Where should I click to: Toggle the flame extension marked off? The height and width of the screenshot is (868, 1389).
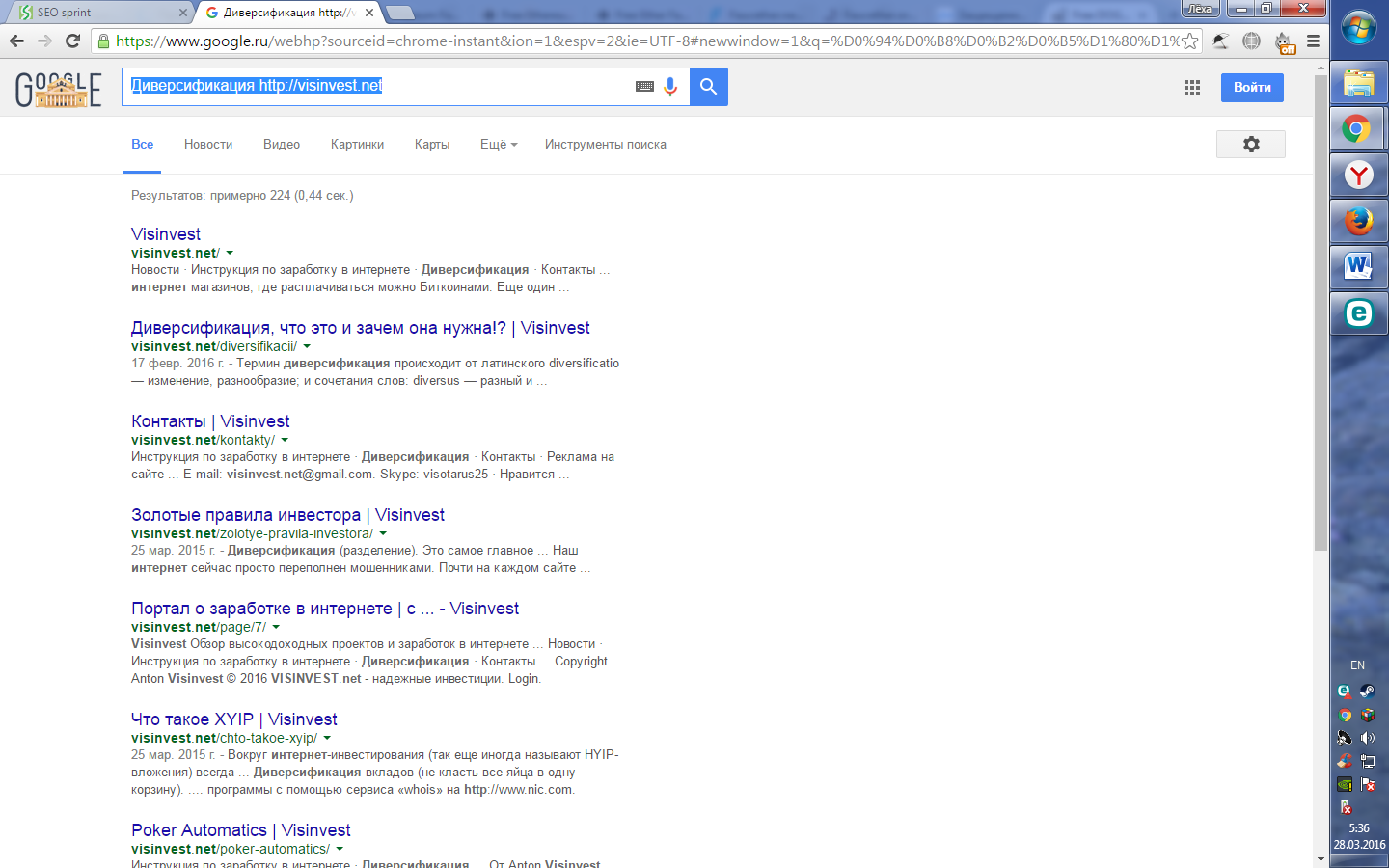click(x=1284, y=41)
